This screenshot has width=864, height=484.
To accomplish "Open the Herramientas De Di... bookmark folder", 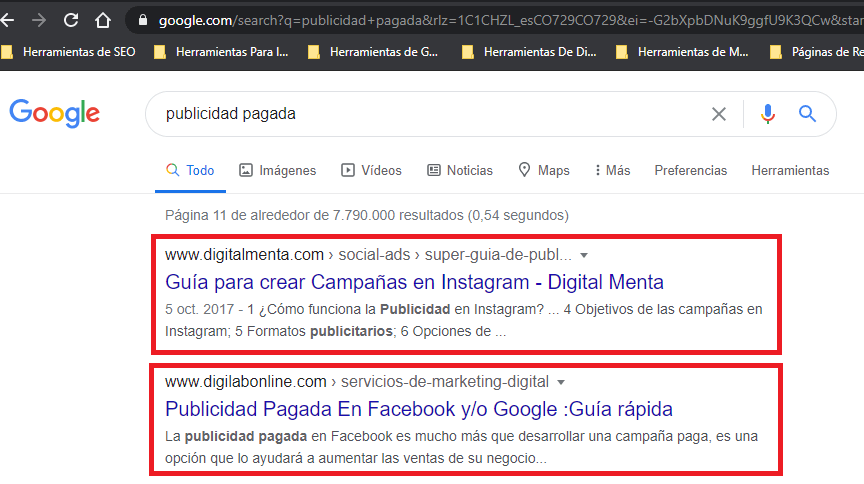I will (x=530, y=52).
